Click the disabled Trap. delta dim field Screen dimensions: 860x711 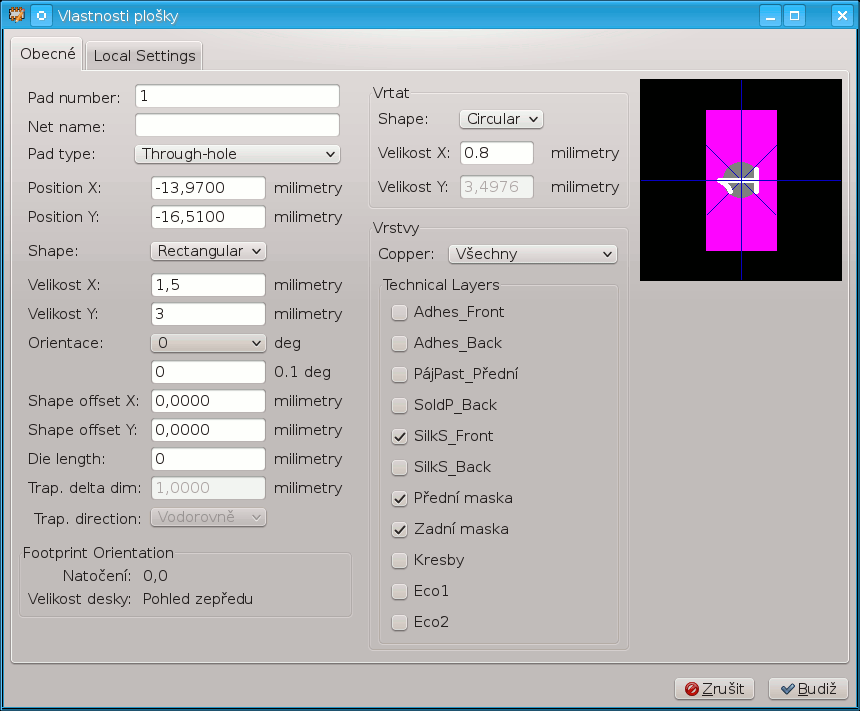coord(208,488)
